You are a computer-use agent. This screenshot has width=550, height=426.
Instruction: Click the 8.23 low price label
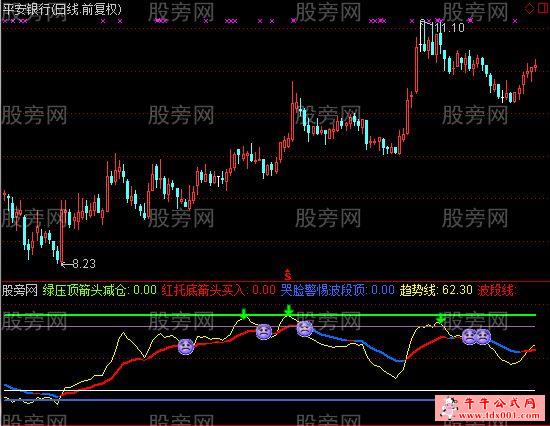tap(84, 264)
